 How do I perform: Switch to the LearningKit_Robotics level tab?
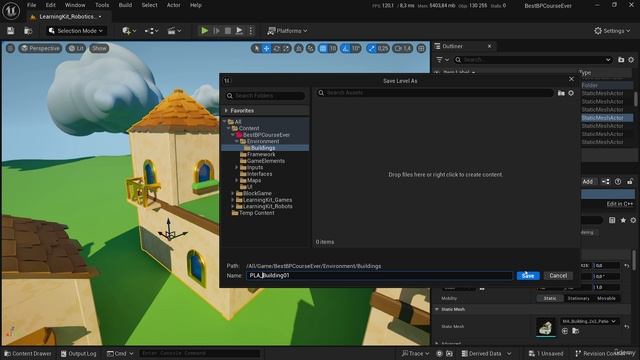[x=67, y=17]
